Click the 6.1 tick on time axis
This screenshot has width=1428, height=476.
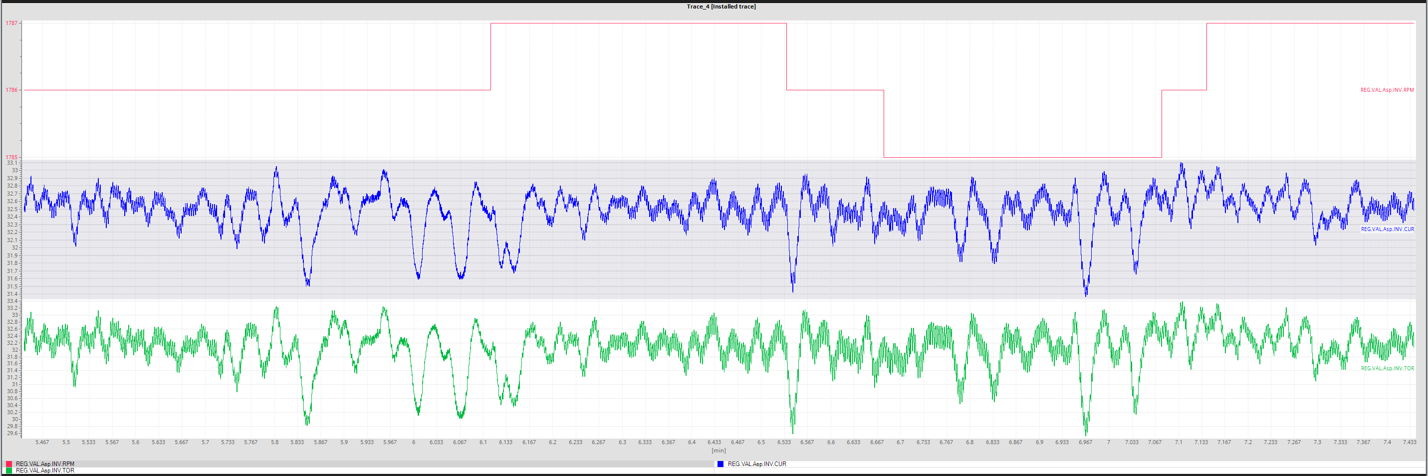coord(483,442)
